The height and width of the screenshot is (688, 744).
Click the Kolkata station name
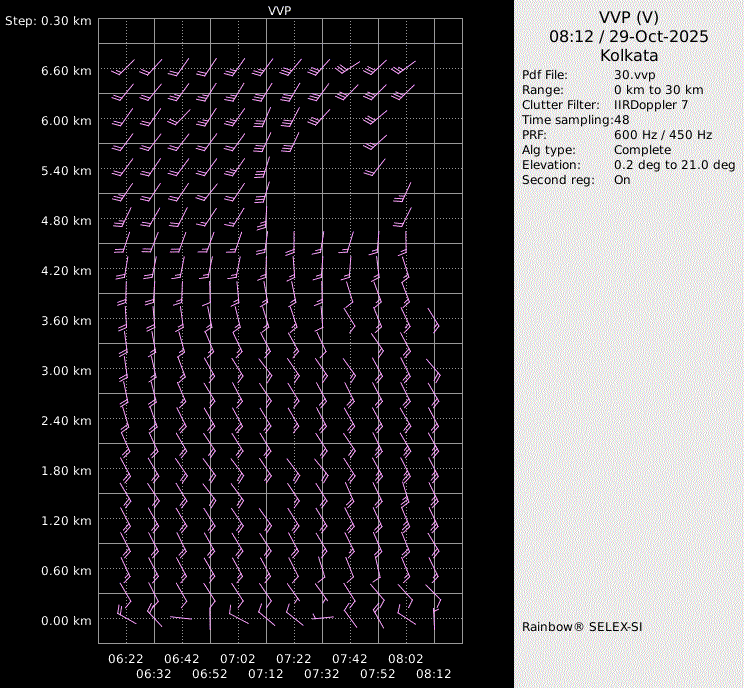point(628,55)
